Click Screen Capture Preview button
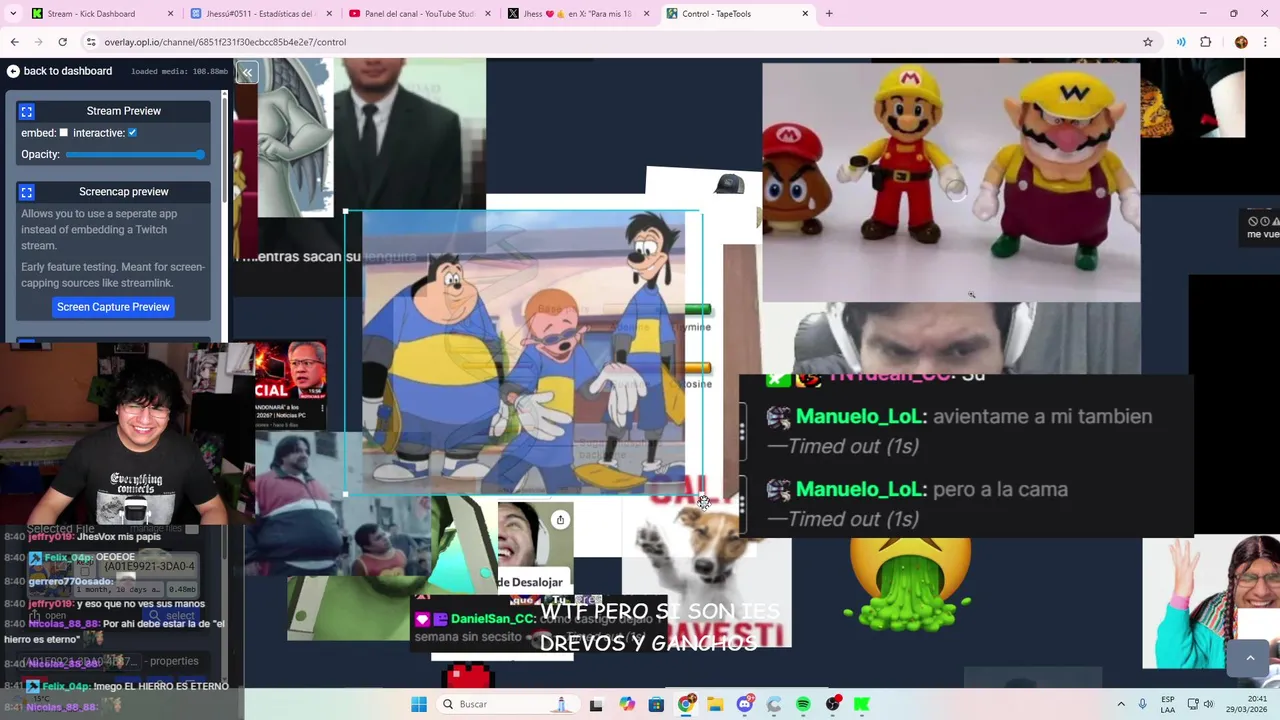The image size is (1280, 720). pyautogui.click(x=113, y=307)
